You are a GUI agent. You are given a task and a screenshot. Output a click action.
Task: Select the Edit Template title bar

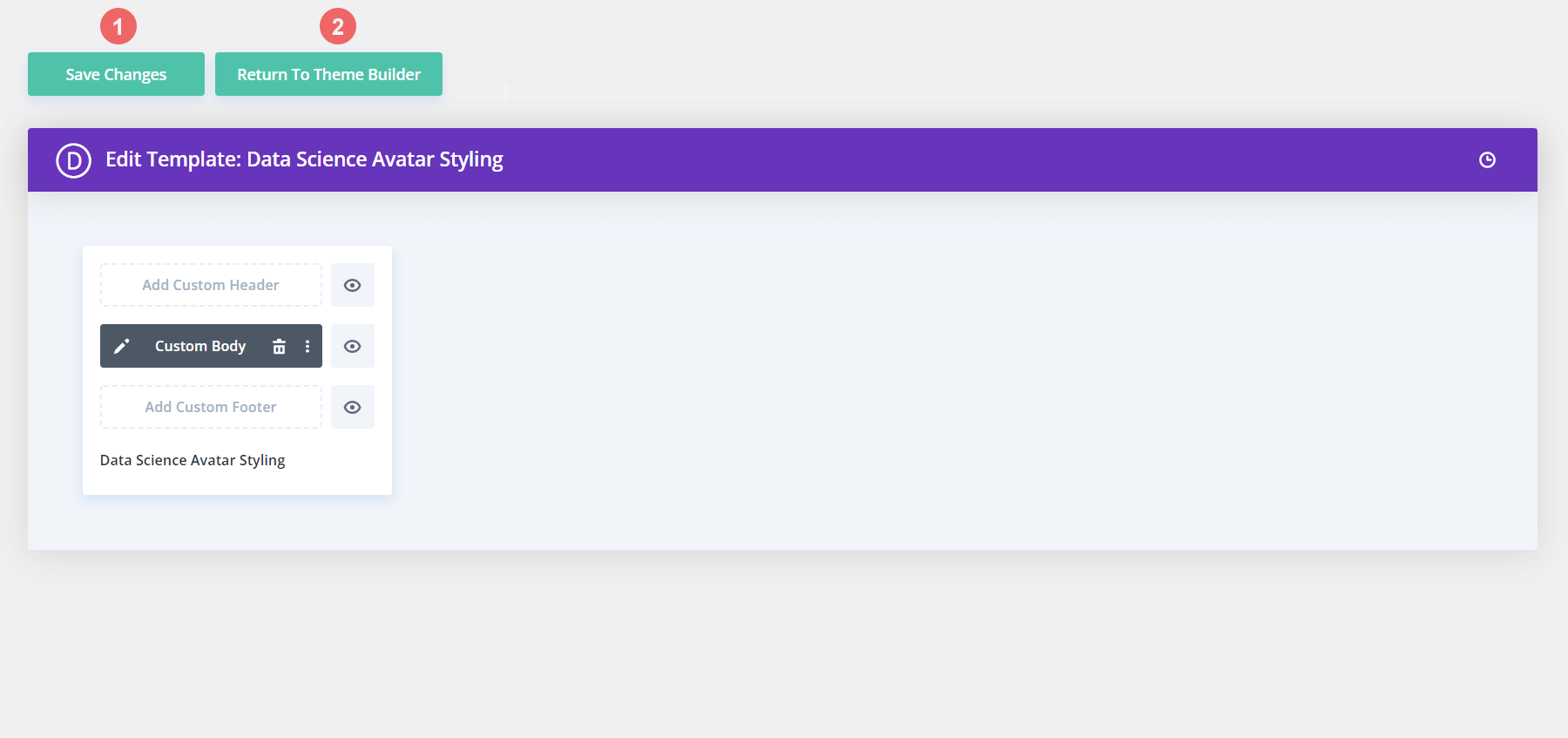[305, 159]
